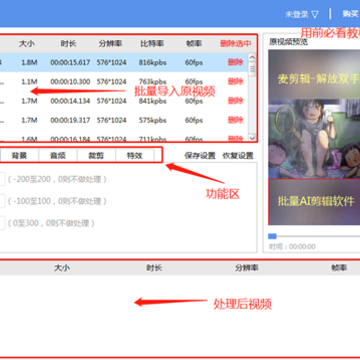
Task: Click the video list scroll-down arrow
Action: click(252, 138)
